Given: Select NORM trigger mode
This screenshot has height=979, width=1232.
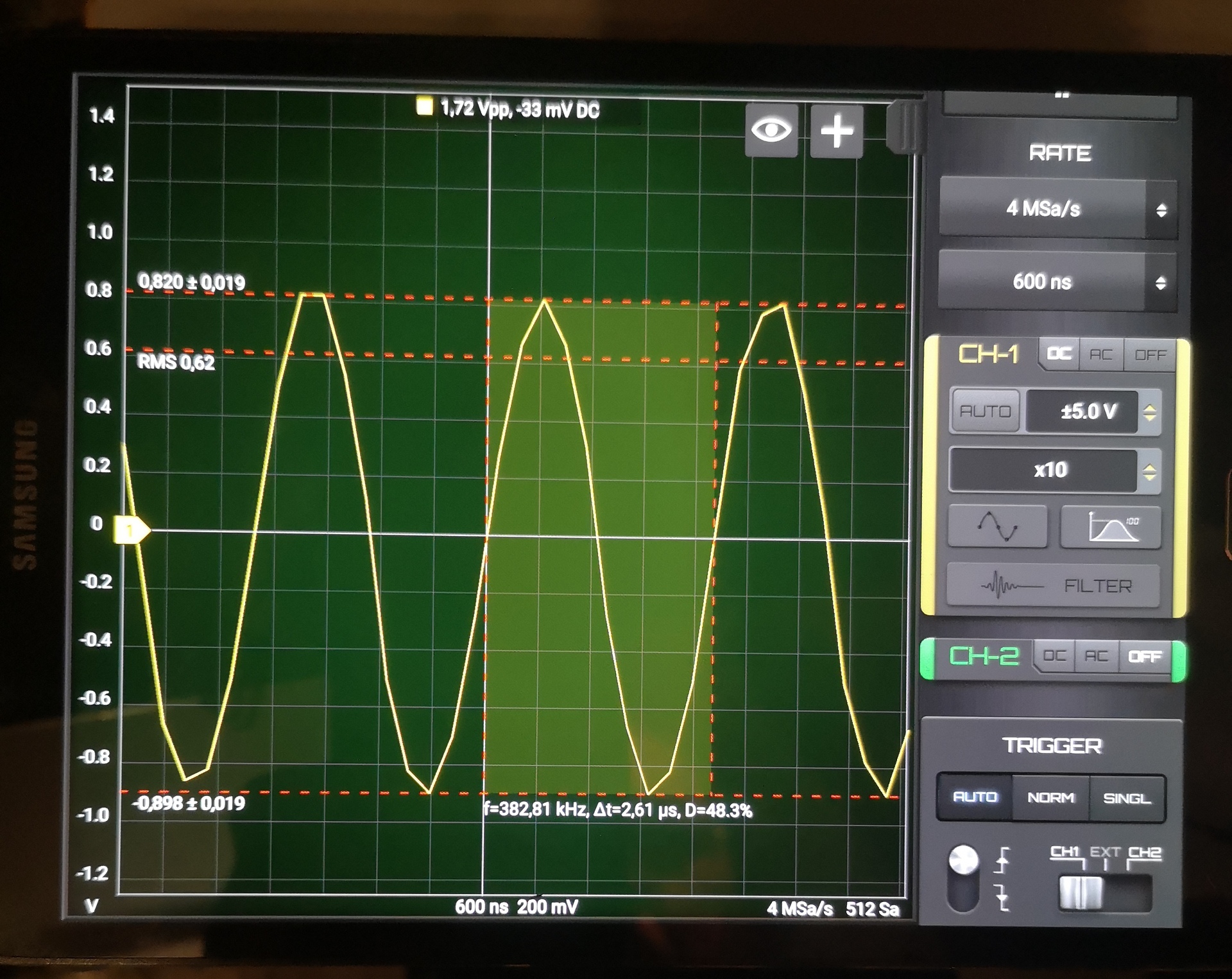Looking at the screenshot, I should [x=1050, y=798].
